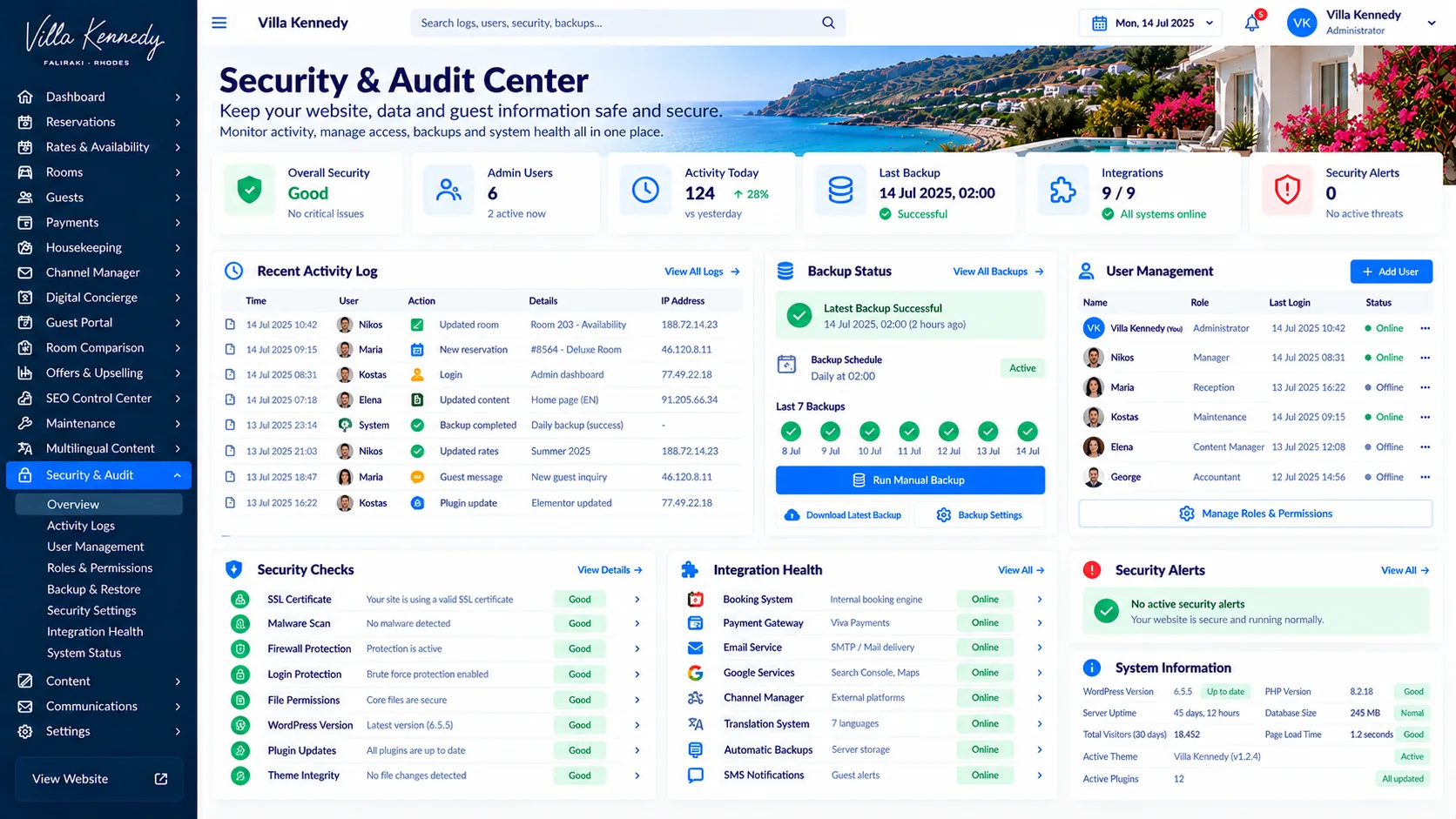The height and width of the screenshot is (819, 1456).
Task: Click the Integrations puzzle icon card
Action: pyautogui.click(x=1063, y=190)
